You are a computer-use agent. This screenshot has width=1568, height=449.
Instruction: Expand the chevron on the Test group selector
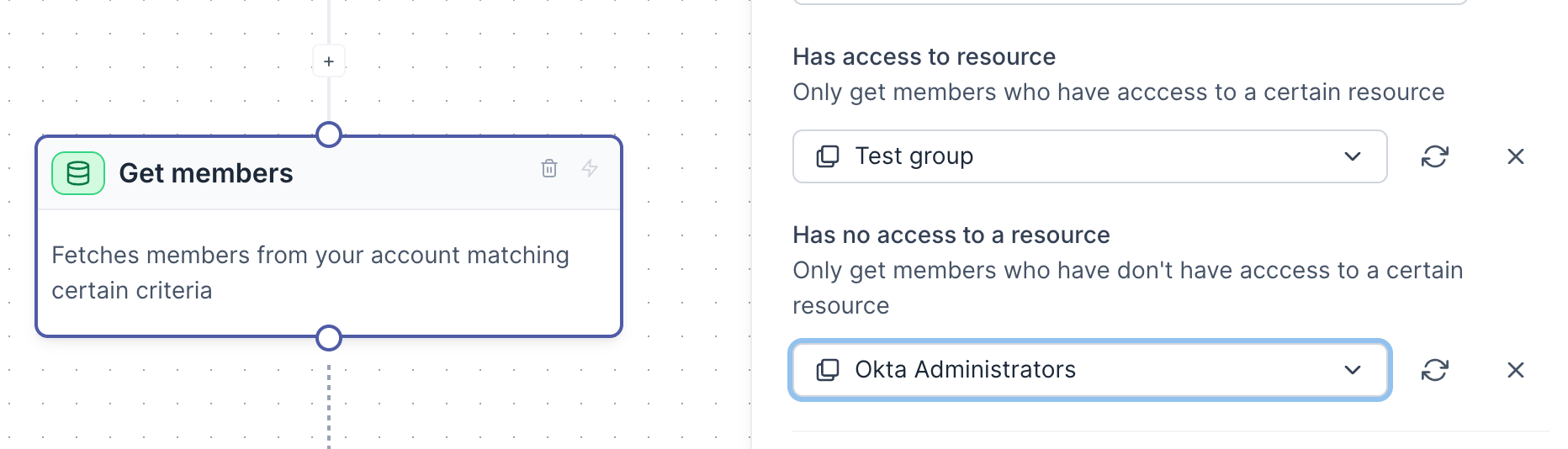pos(1352,156)
